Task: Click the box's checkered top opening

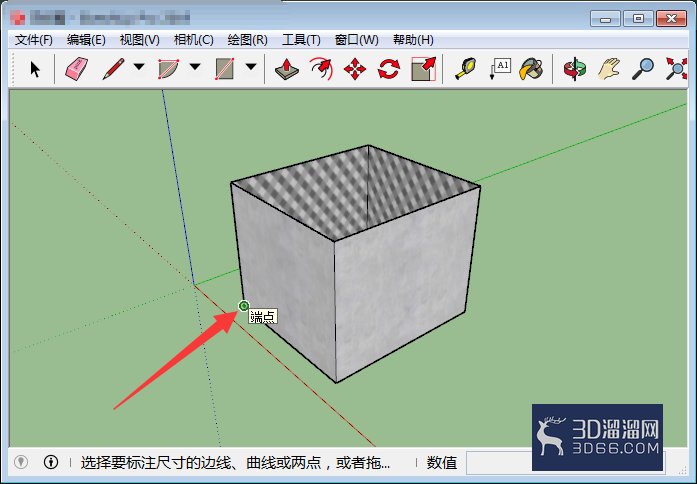Action: point(356,191)
